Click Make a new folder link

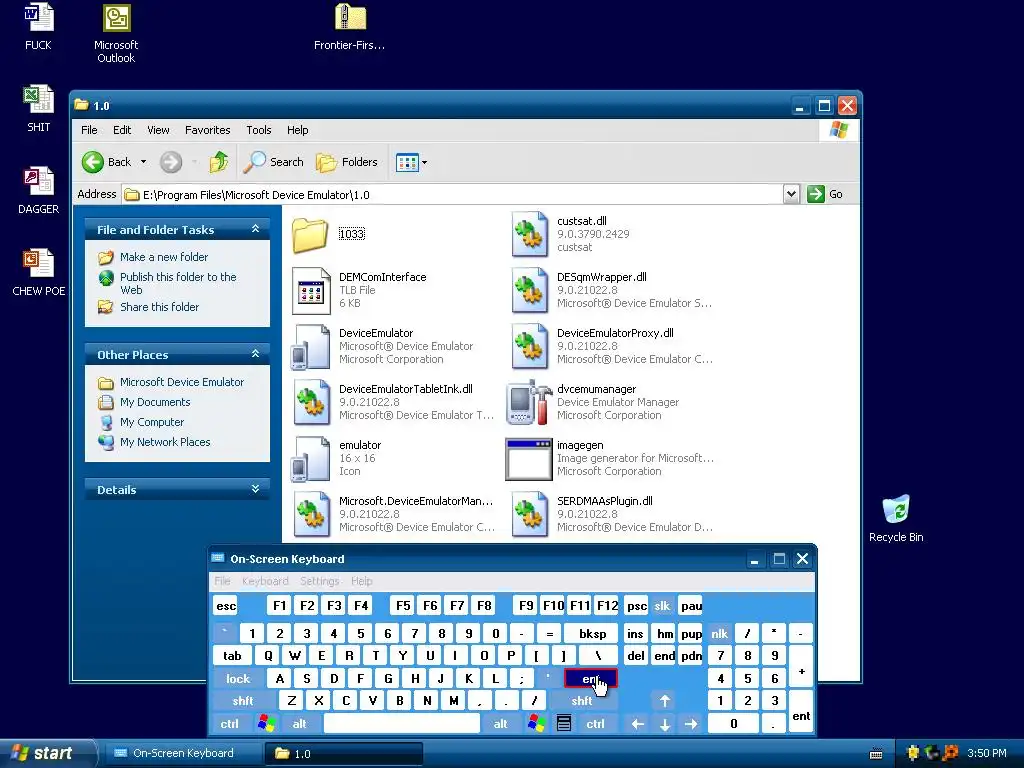coord(164,257)
